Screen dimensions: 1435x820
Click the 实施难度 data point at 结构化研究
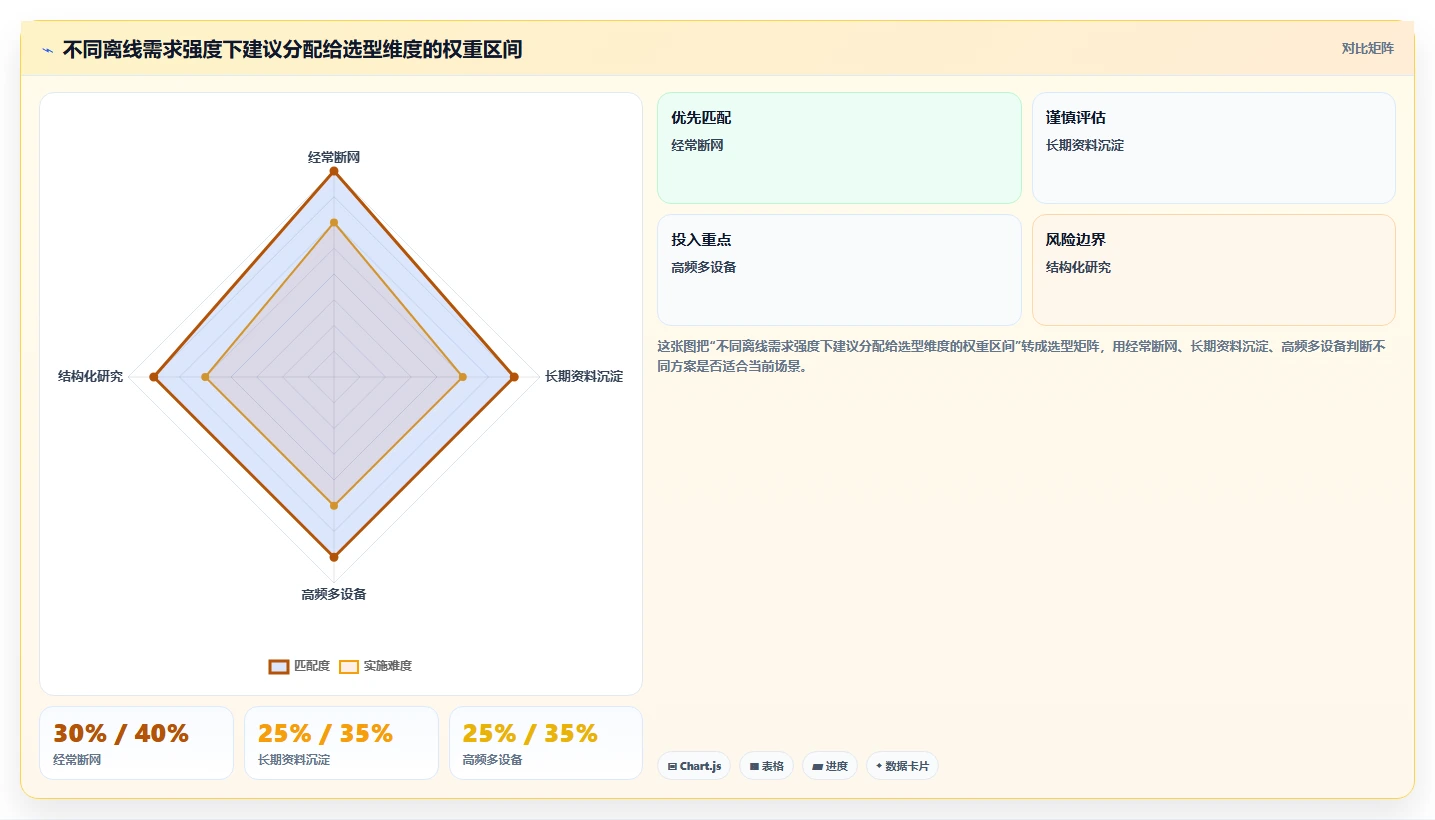click(205, 377)
